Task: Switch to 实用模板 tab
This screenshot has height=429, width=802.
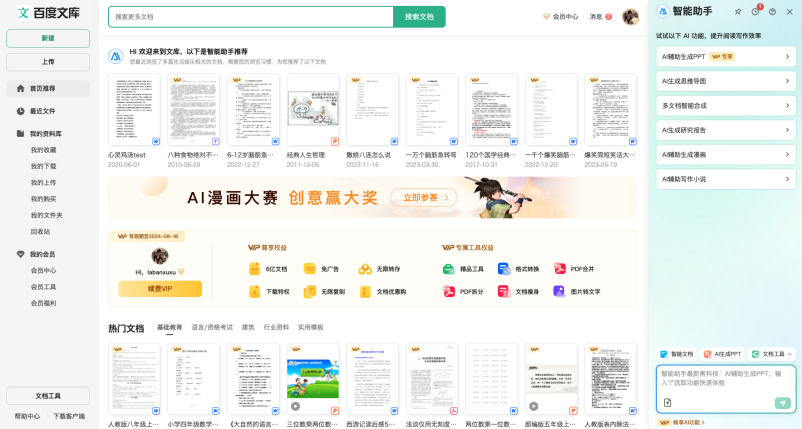Action: click(310, 327)
